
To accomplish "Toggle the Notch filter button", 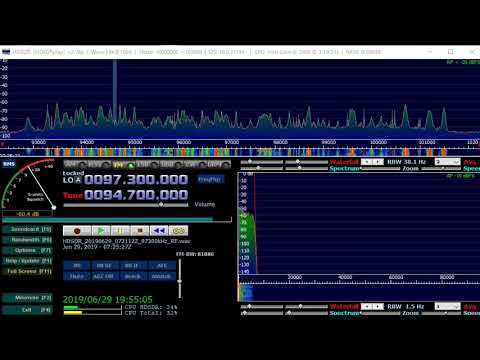I will (x=132, y=276).
